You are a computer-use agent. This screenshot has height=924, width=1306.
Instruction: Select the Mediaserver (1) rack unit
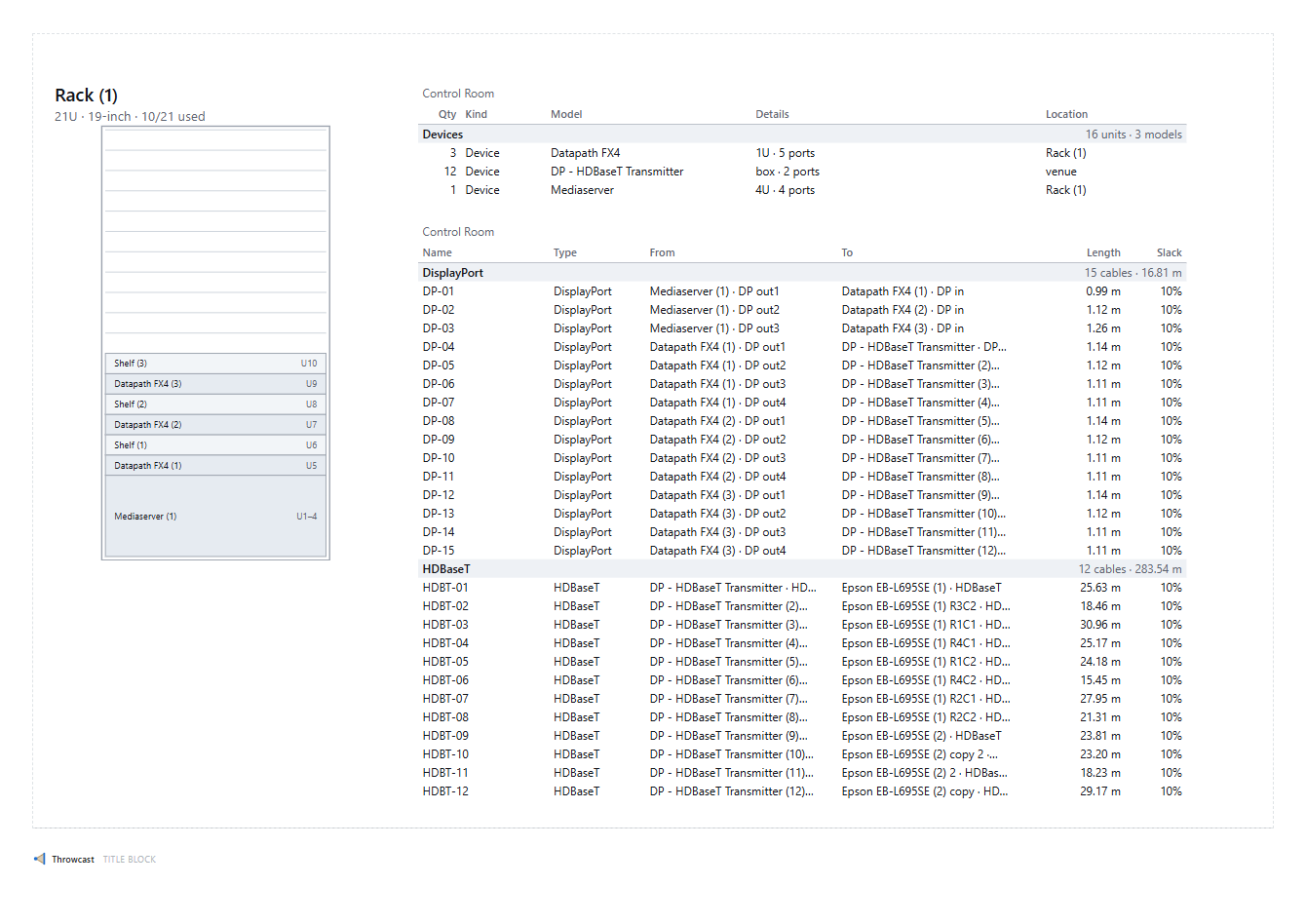pos(215,517)
